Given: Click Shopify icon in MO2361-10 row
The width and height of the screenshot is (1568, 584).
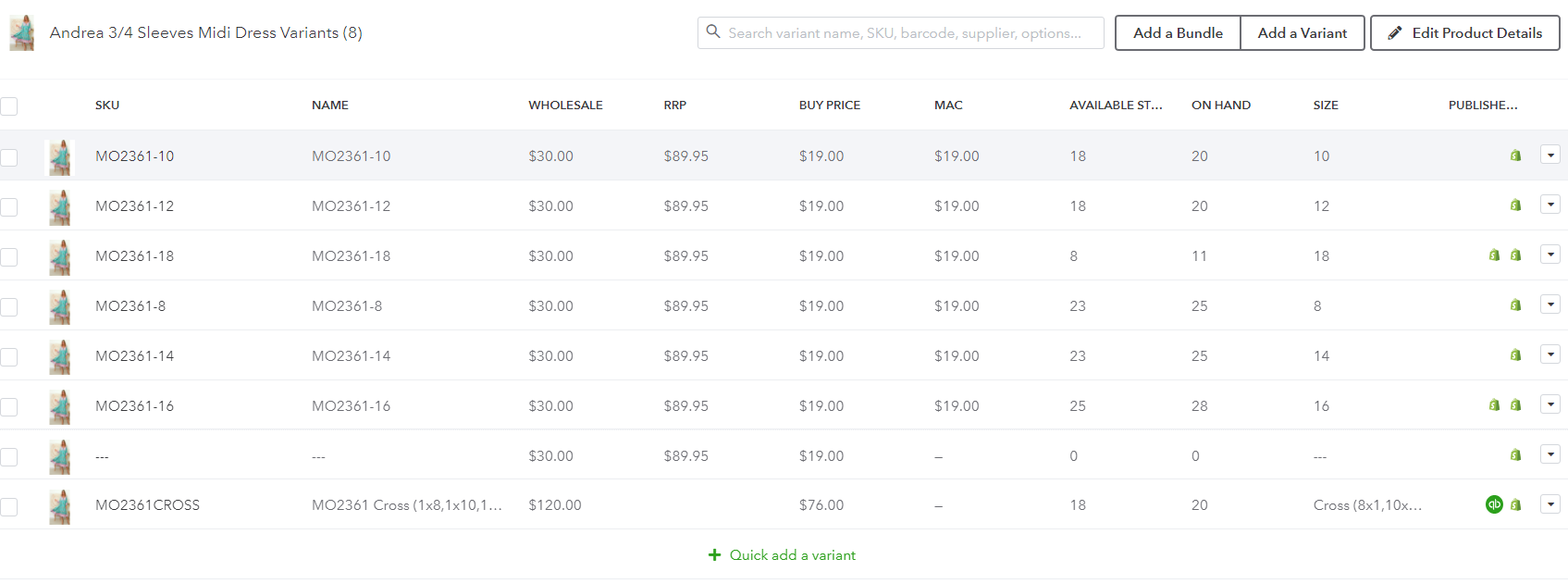Looking at the screenshot, I should tap(1515, 155).
